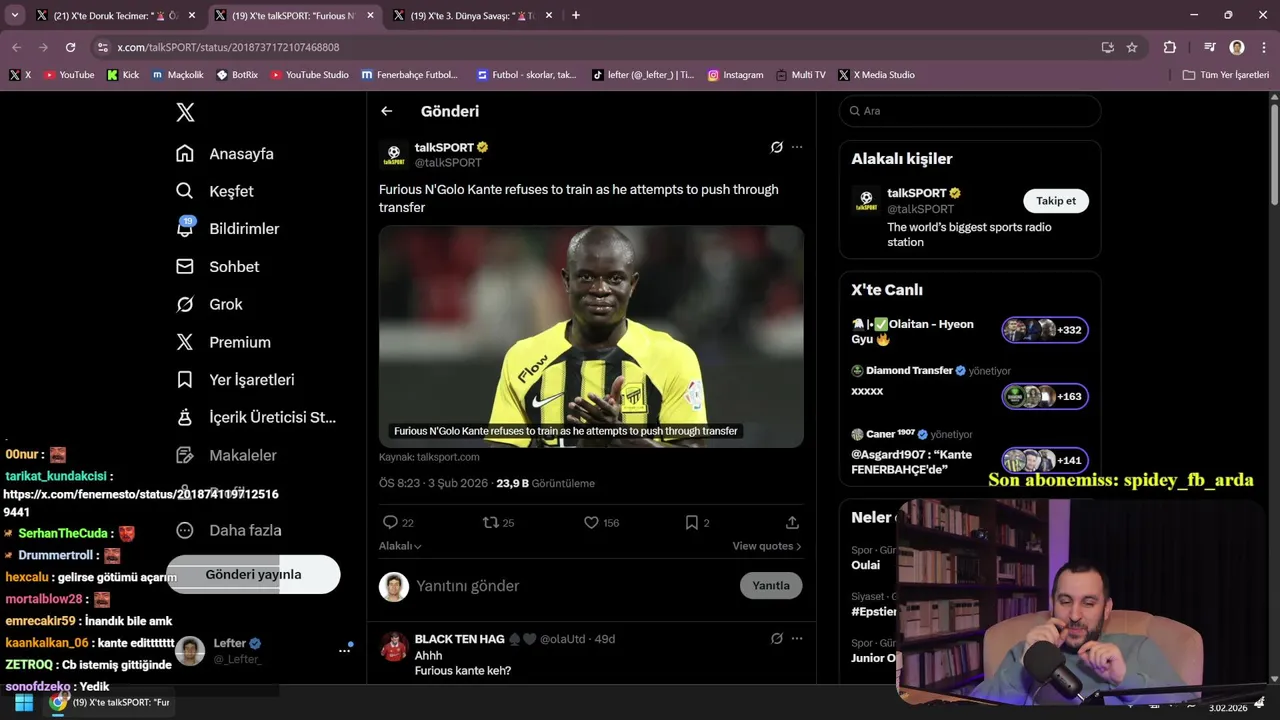1280x720 pixels.
Task: Open Yer İşaretleri bookmarks
Action: pos(235,380)
